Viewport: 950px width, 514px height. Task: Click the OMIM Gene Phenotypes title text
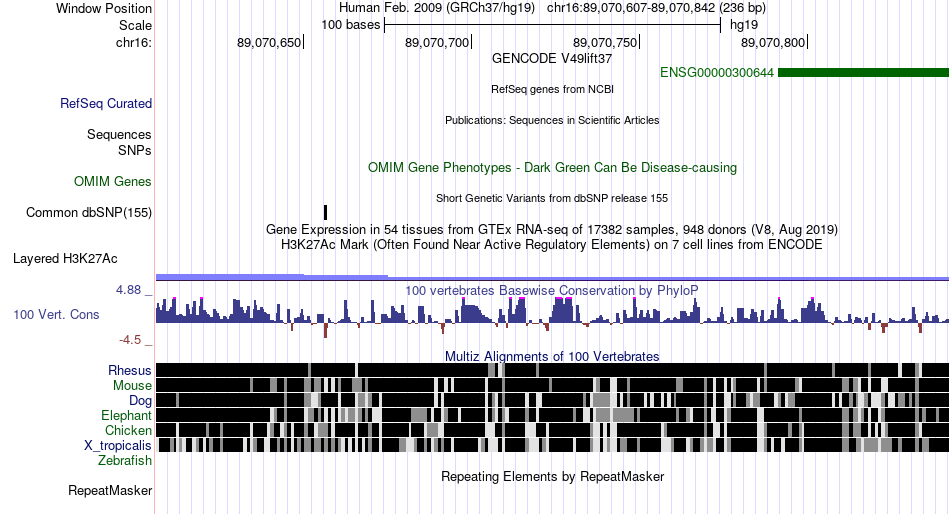click(x=553, y=168)
